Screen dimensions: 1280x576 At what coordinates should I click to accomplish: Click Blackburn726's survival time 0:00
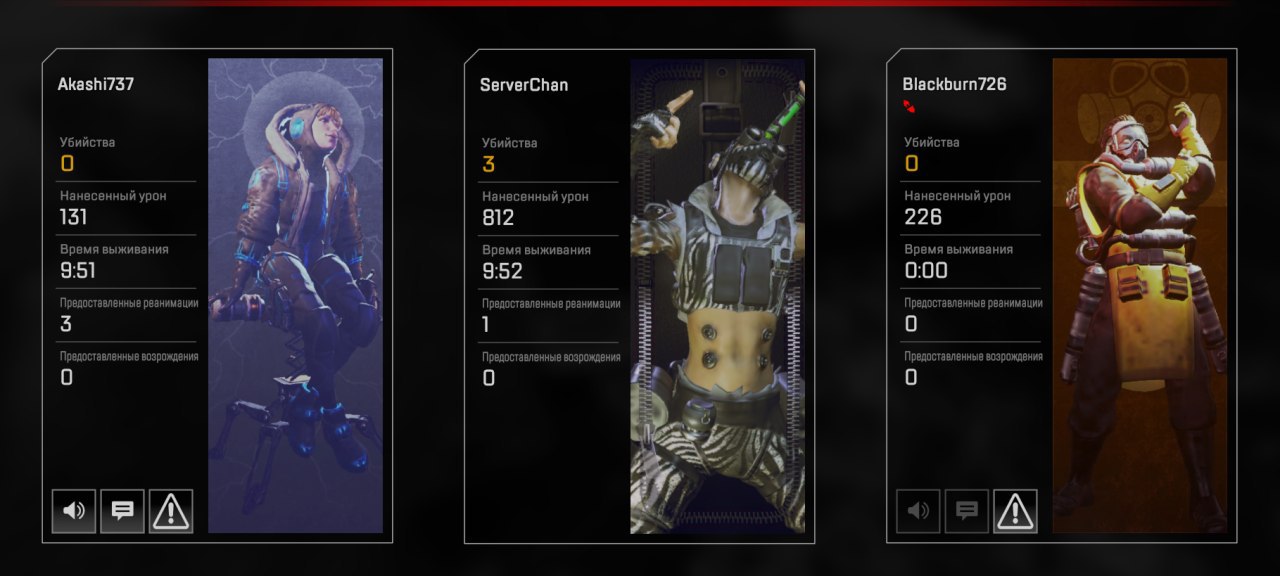pyautogui.click(x=926, y=270)
